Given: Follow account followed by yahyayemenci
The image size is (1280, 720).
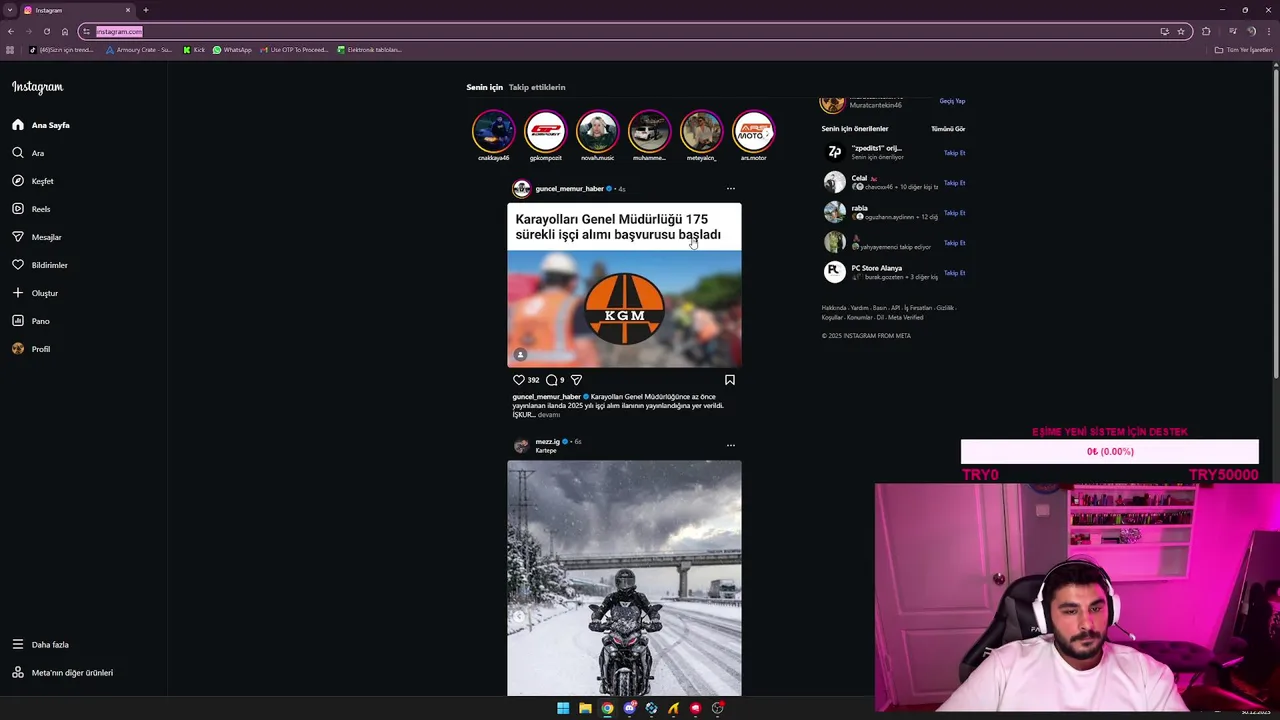Looking at the screenshot, I should tap(954, 243).
